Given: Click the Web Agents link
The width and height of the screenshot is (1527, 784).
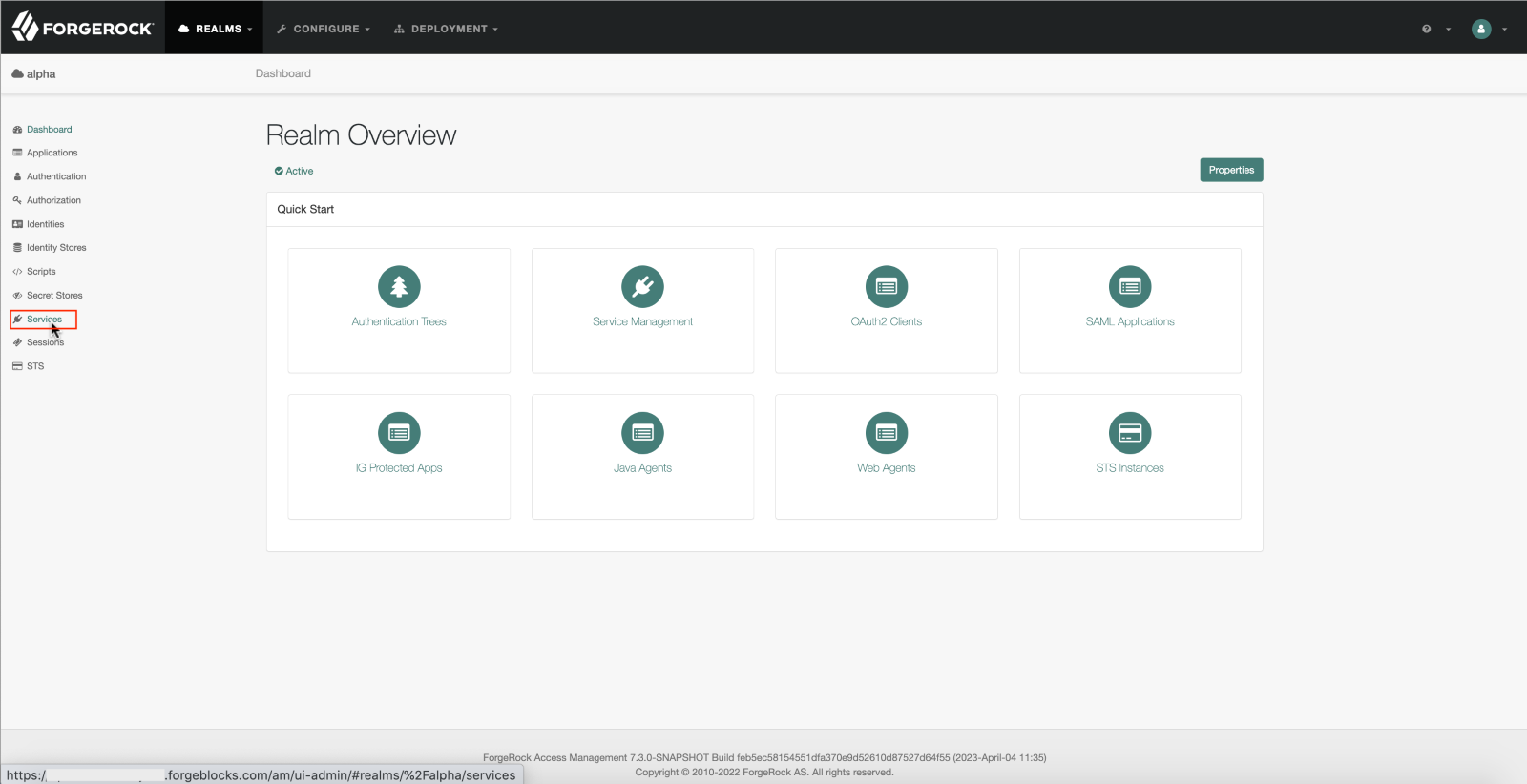Looking at the screenshot, I should (x=887, y=468).
